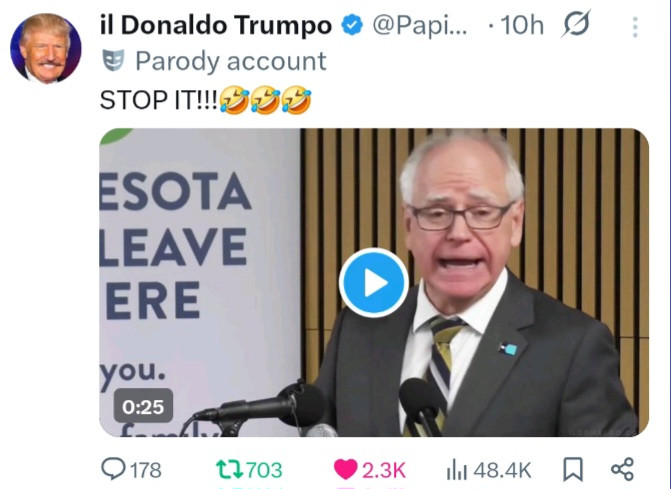Click the 178 replies count

click(146, 470)
